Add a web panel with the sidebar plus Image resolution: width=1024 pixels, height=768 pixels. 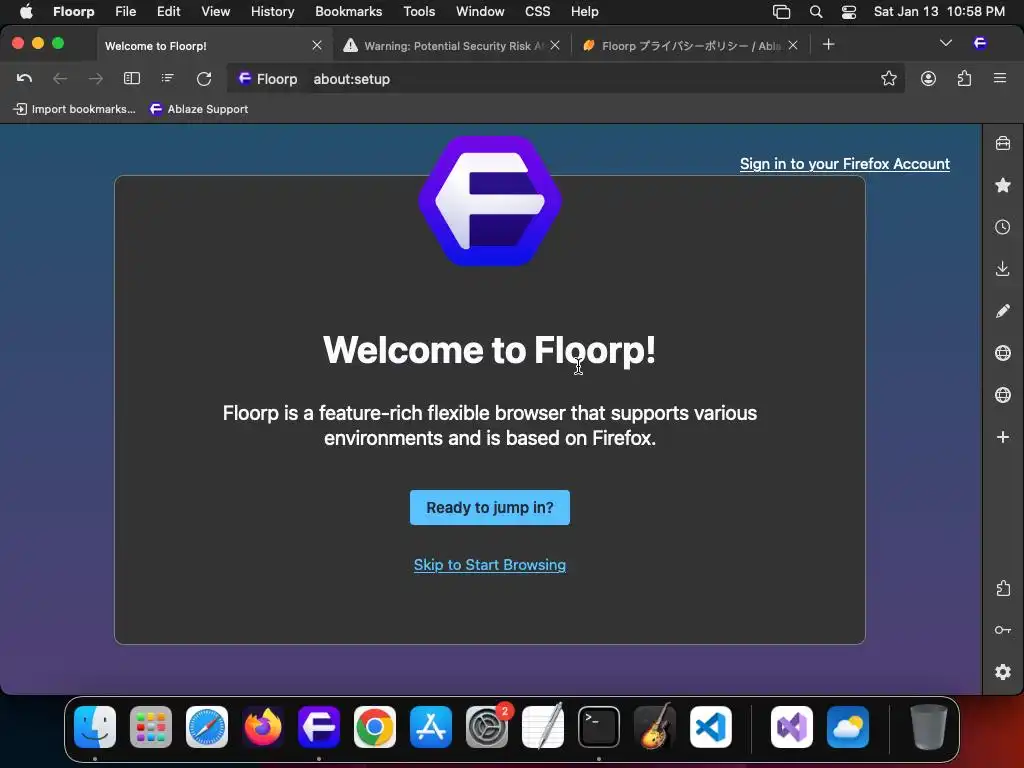tap(1002, 436)
